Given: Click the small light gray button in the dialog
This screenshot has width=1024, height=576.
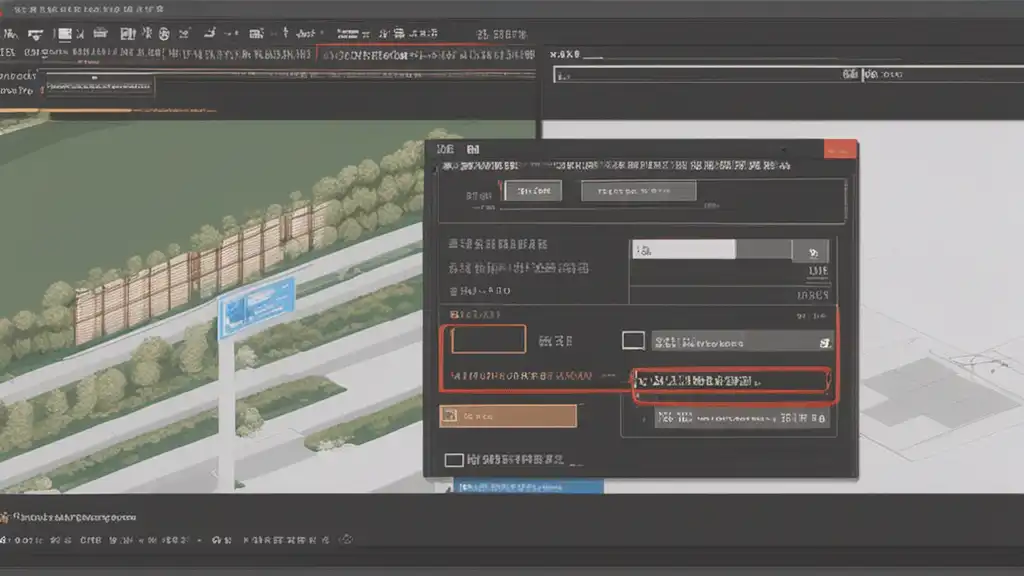Looking at the screenshot, I should point(533,191).
